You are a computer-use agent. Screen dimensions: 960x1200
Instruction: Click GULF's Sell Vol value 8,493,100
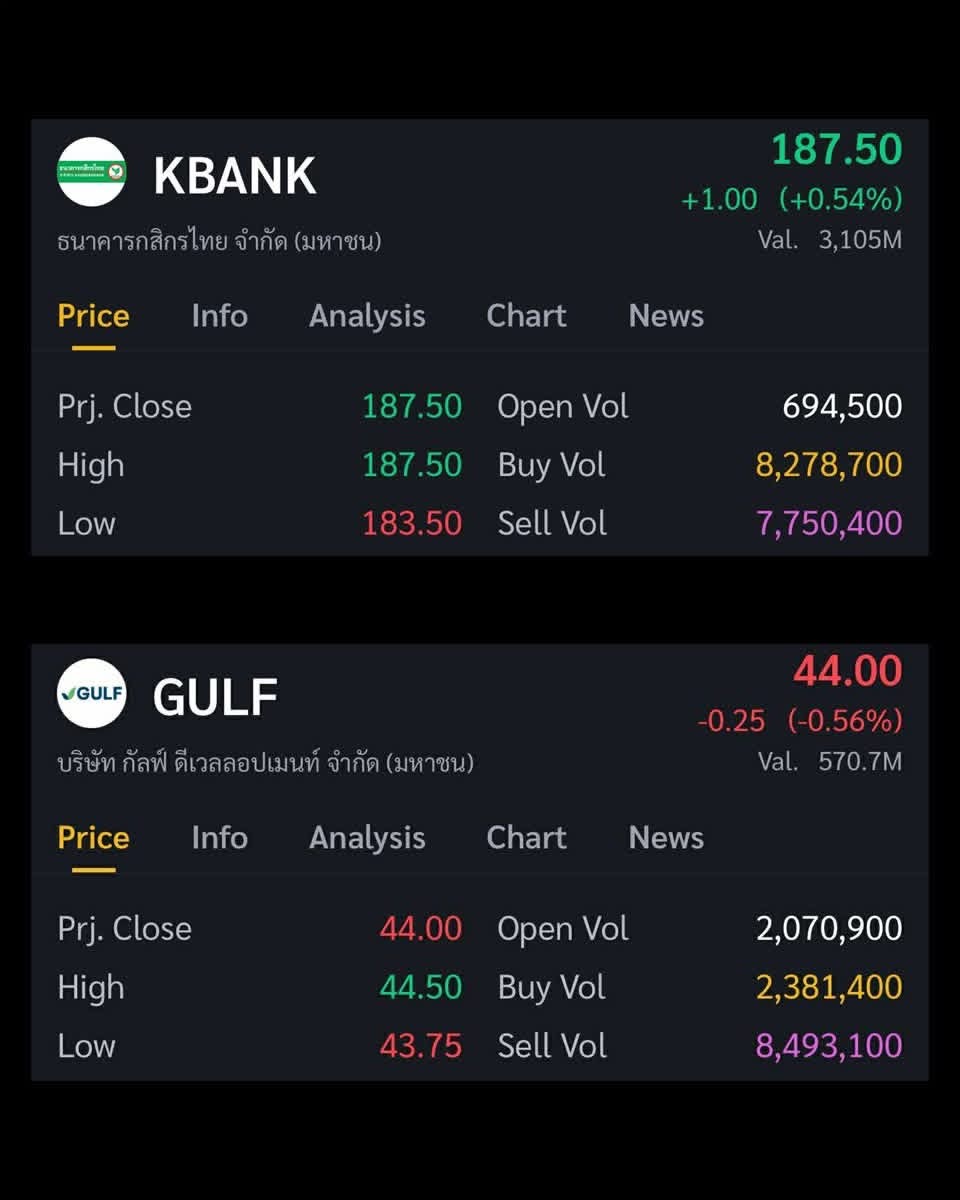829,1046
